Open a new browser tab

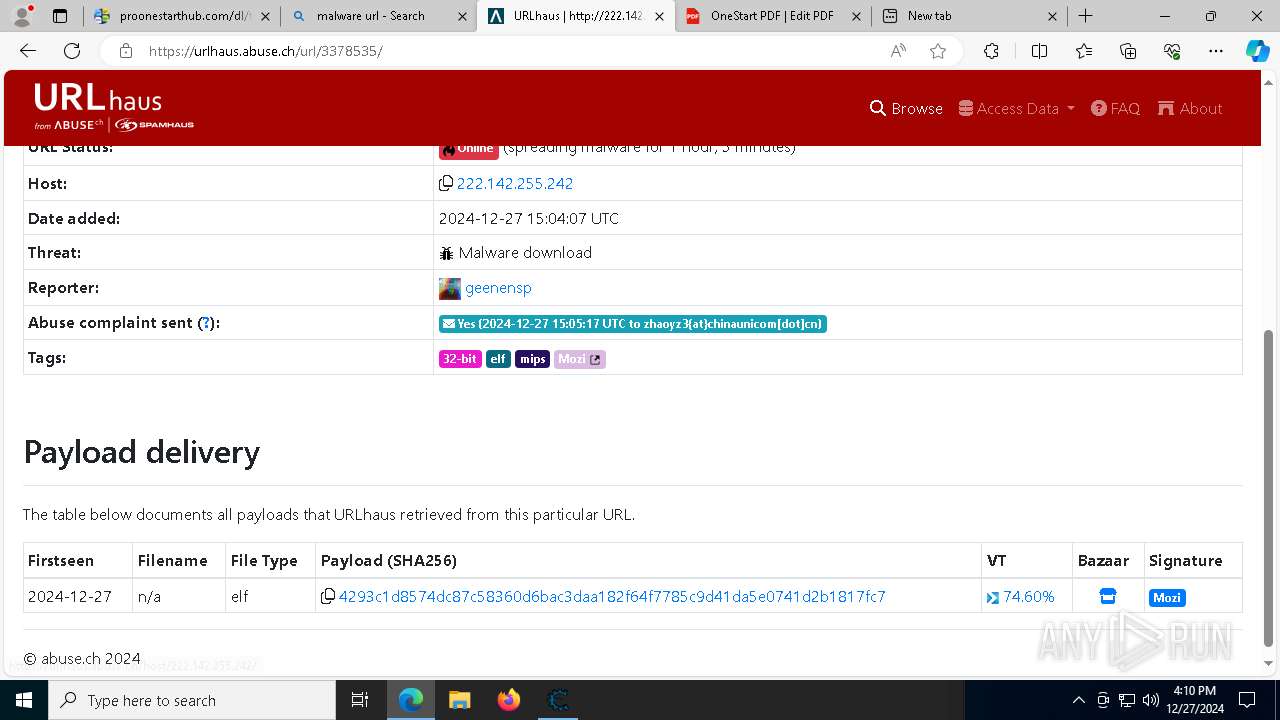click(x=1086, y=16)
